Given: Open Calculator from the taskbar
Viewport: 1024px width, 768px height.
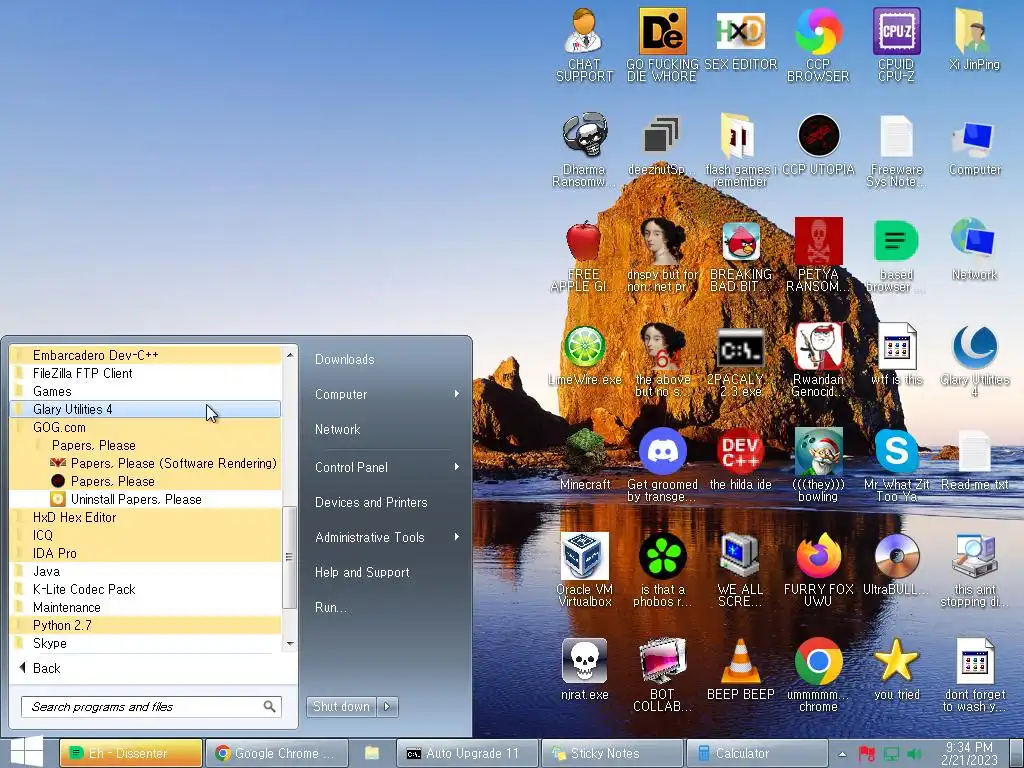Looking at the screenshot, I should (758, 753).
